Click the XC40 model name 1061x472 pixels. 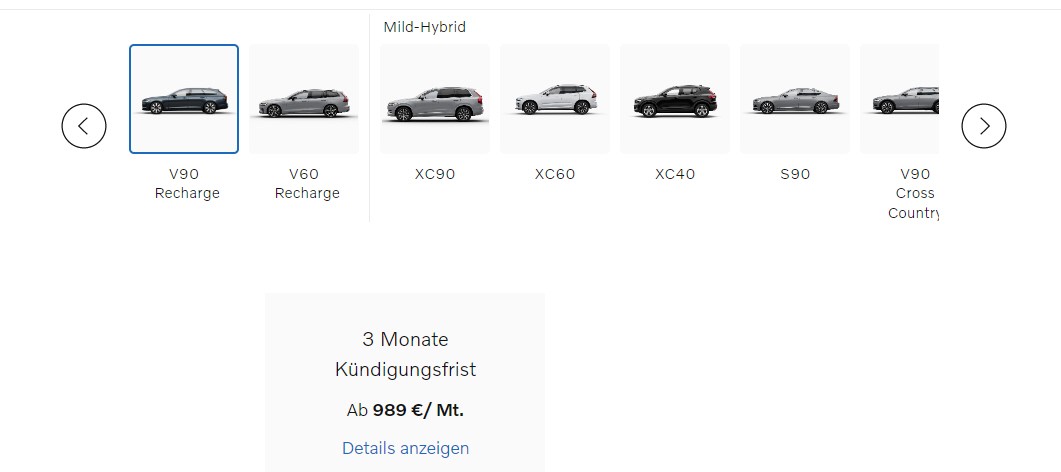(675, 174)
